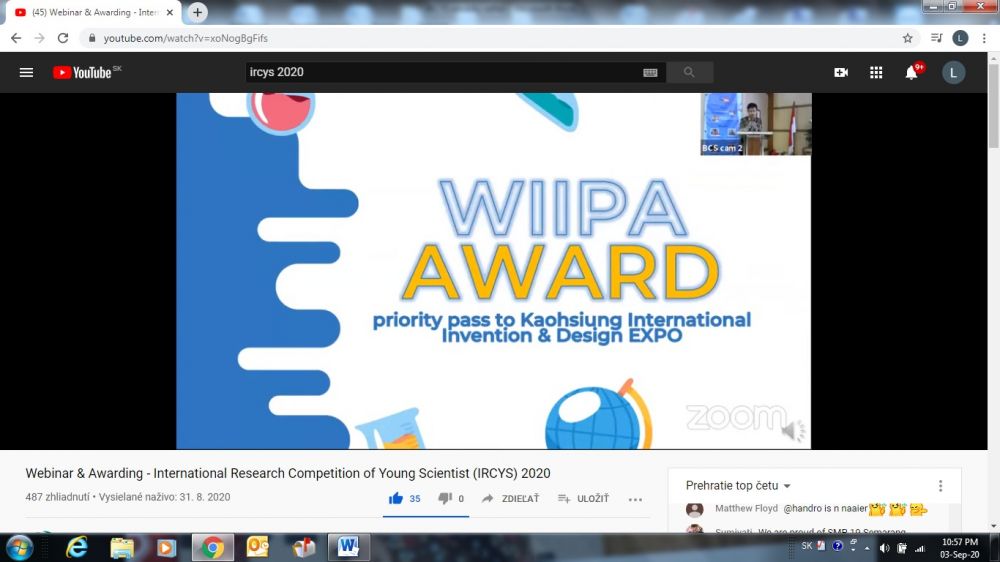Screen dimensions: 1000x562
Task: Open the YouTube guide hamburger menu
Action: [x=26, y=73]
